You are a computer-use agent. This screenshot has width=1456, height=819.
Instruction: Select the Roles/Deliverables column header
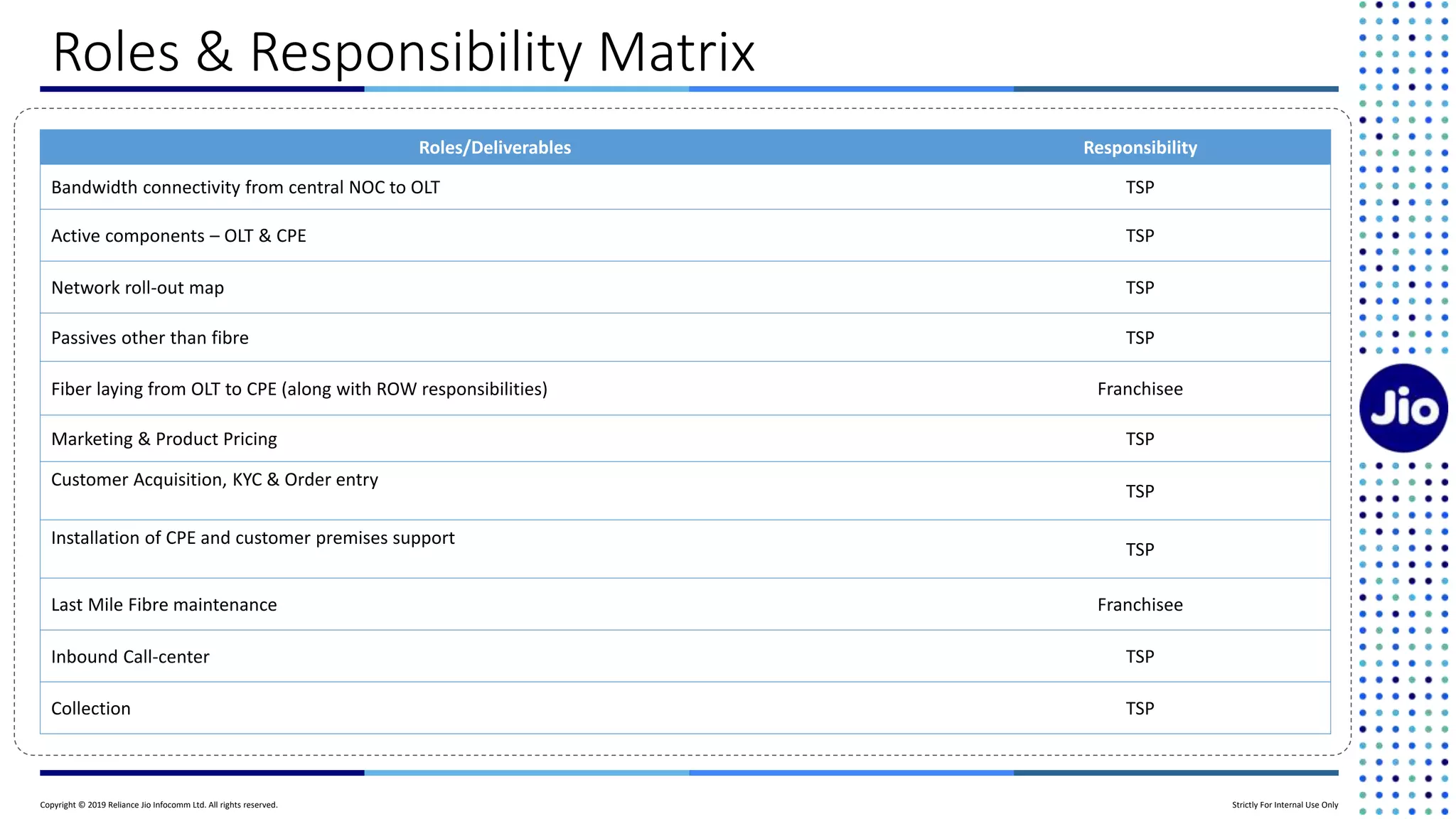pyautogui.click(x=495, y=148)
